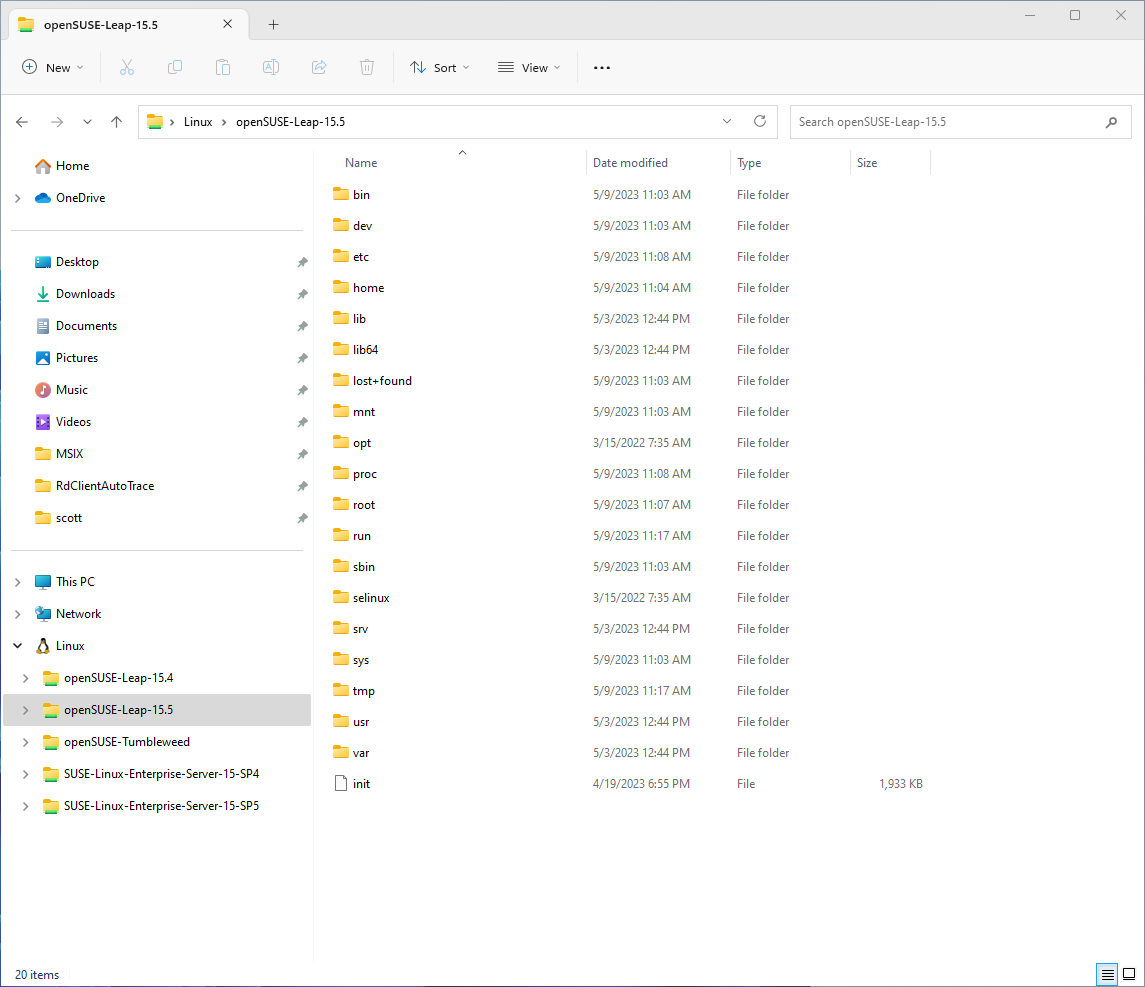Open the See more ellipsis menu
Viewport: 1145px width, 987px height.
tap(602, 67)
